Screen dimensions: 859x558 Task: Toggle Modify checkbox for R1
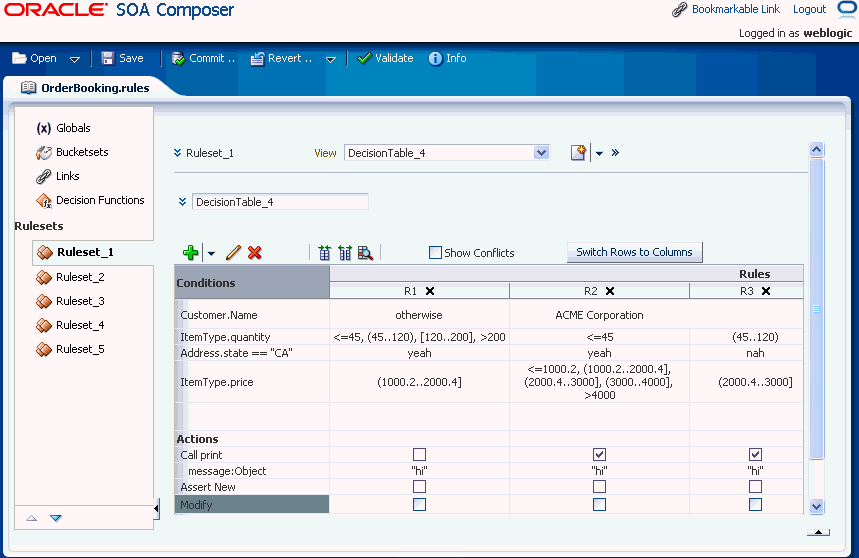(420, 504)
